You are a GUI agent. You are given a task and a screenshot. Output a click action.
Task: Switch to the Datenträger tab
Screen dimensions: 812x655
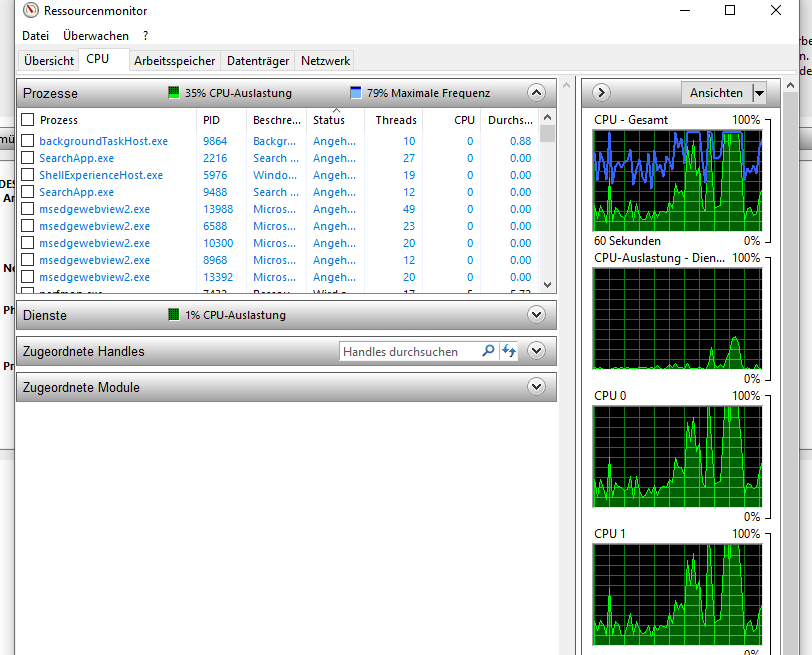tap(258, 61)
